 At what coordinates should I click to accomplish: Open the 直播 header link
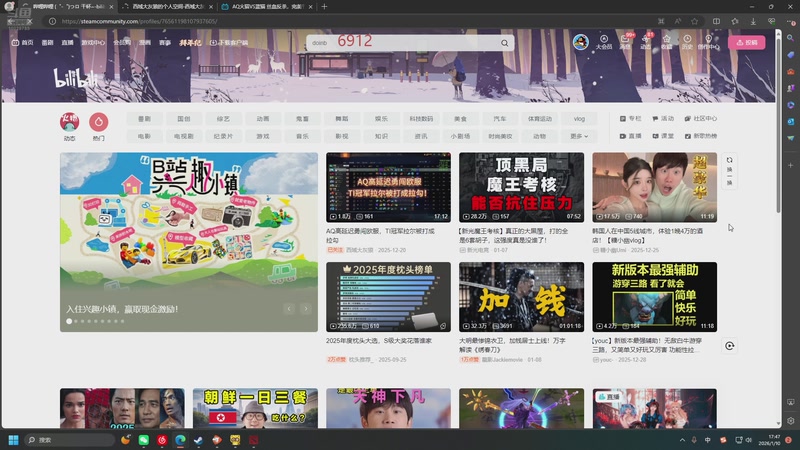67,43
